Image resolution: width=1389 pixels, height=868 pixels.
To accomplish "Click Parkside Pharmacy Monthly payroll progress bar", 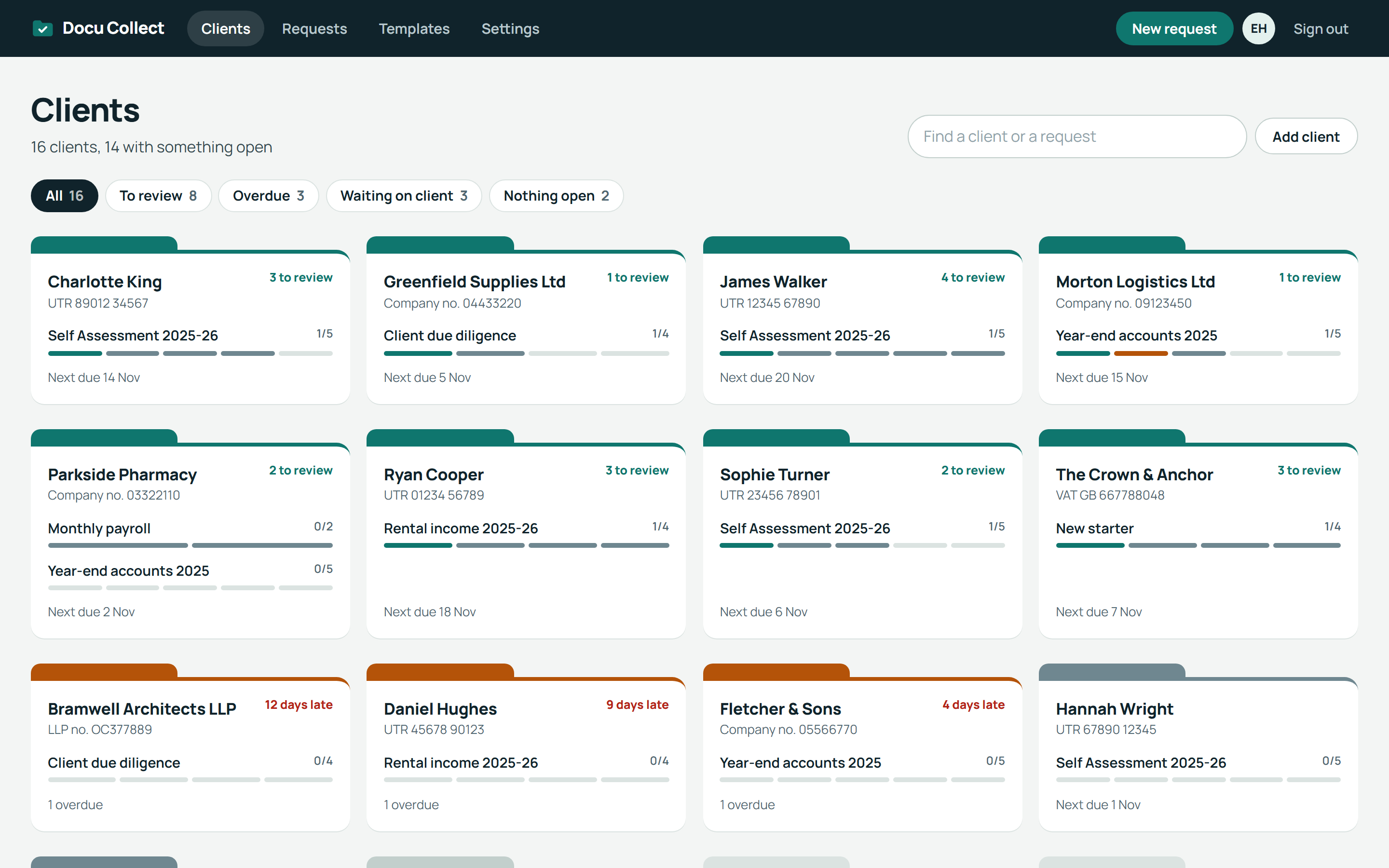I will point(190,545).
